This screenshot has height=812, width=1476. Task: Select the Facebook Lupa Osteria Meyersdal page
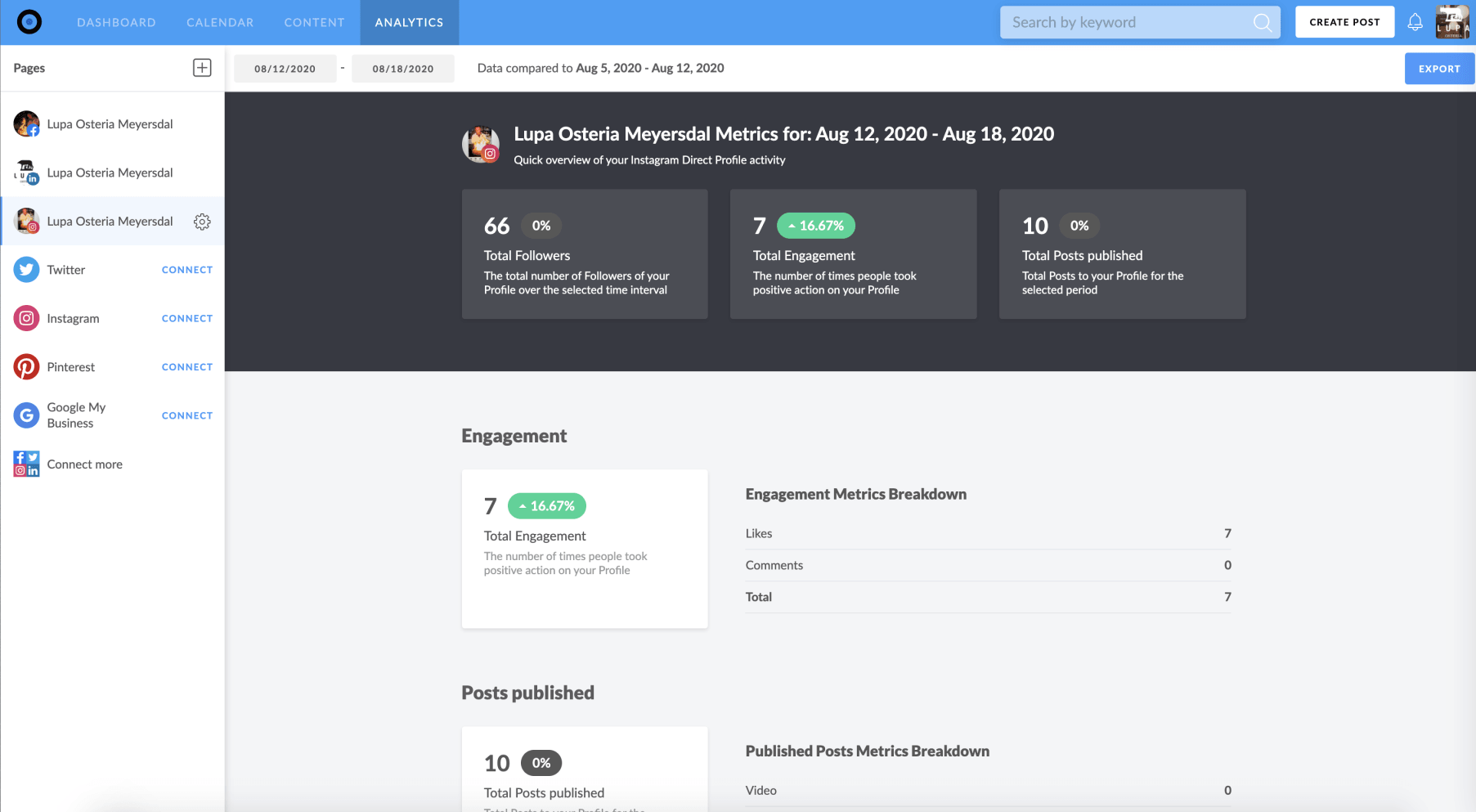coord(110,124)
